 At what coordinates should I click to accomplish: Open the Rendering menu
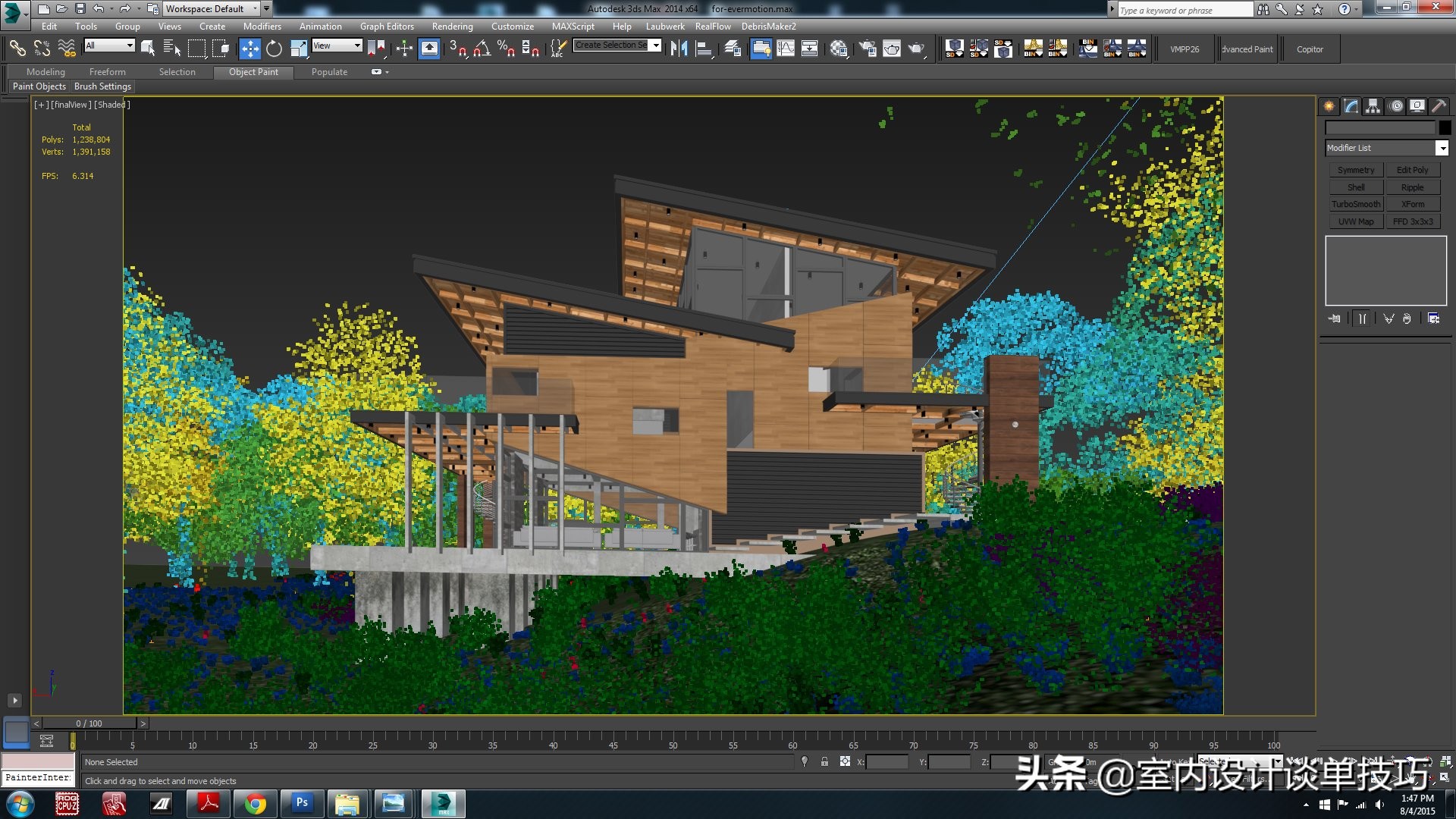(452, 26)
